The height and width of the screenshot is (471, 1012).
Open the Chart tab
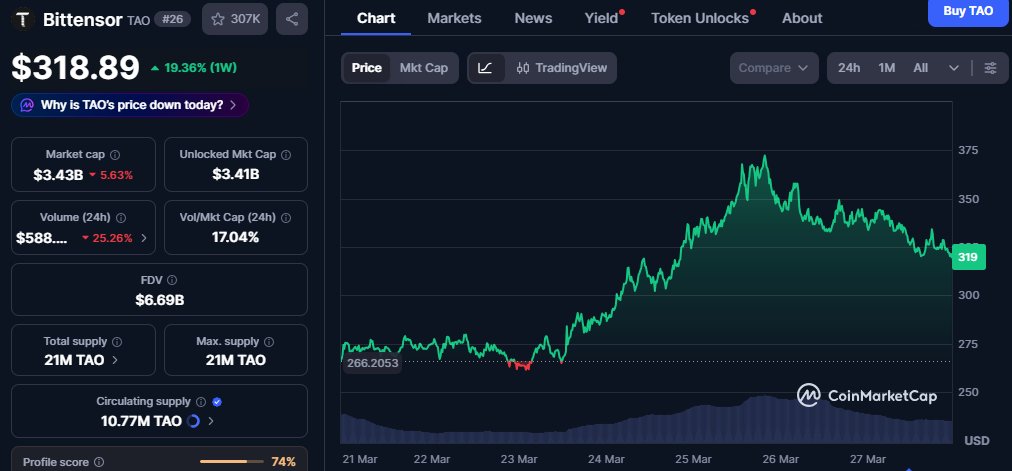(x=376, y=18)
